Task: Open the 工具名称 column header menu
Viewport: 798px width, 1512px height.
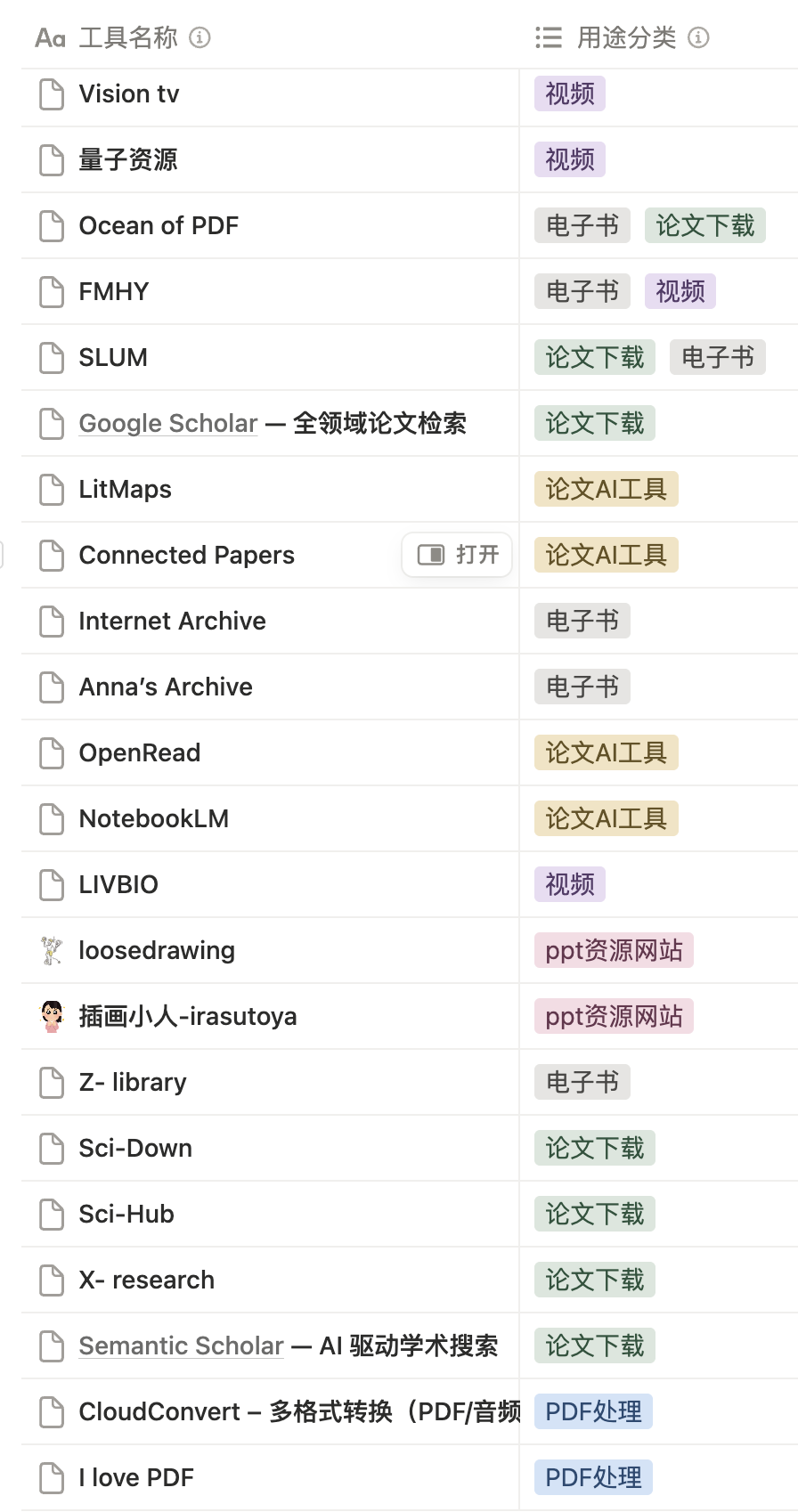Action: (x=128, y=37)
